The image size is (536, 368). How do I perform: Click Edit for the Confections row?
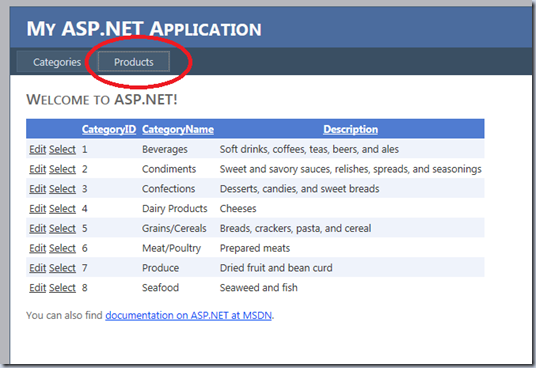(37, 189)
